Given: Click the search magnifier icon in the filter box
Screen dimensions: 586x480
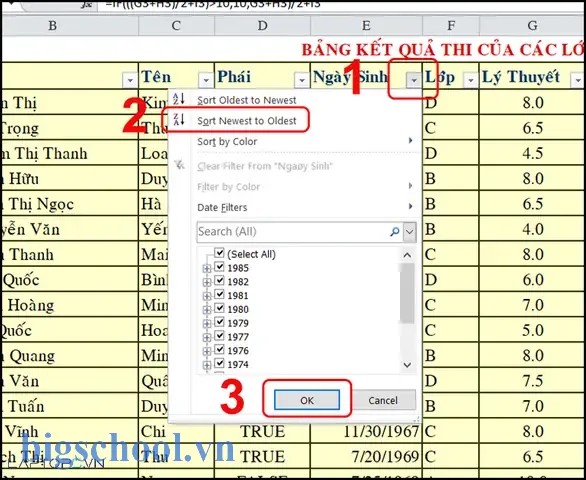Looking at the screenshot, I should coord(395,232).
